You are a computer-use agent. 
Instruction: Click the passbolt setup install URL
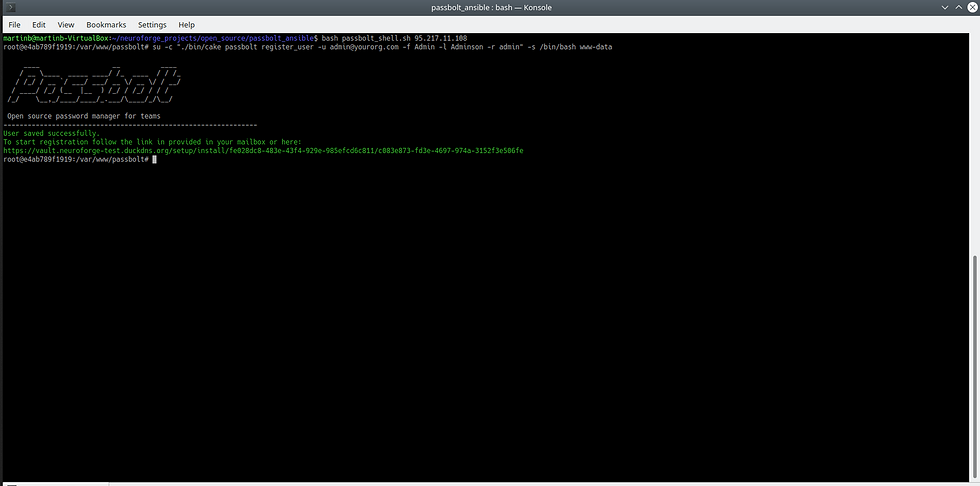[x=263, y=151]
